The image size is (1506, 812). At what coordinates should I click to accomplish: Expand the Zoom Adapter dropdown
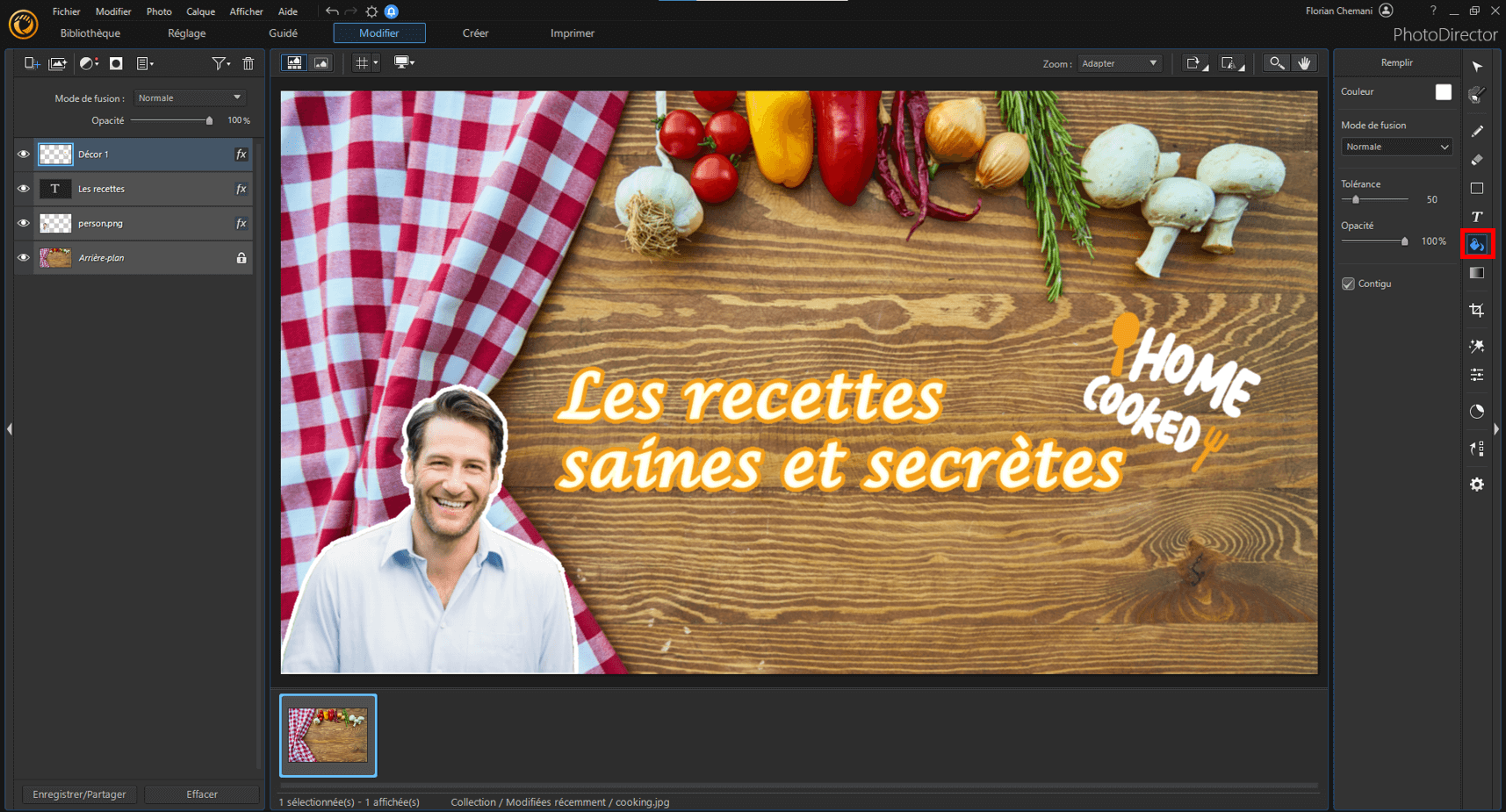point(1120,63)
